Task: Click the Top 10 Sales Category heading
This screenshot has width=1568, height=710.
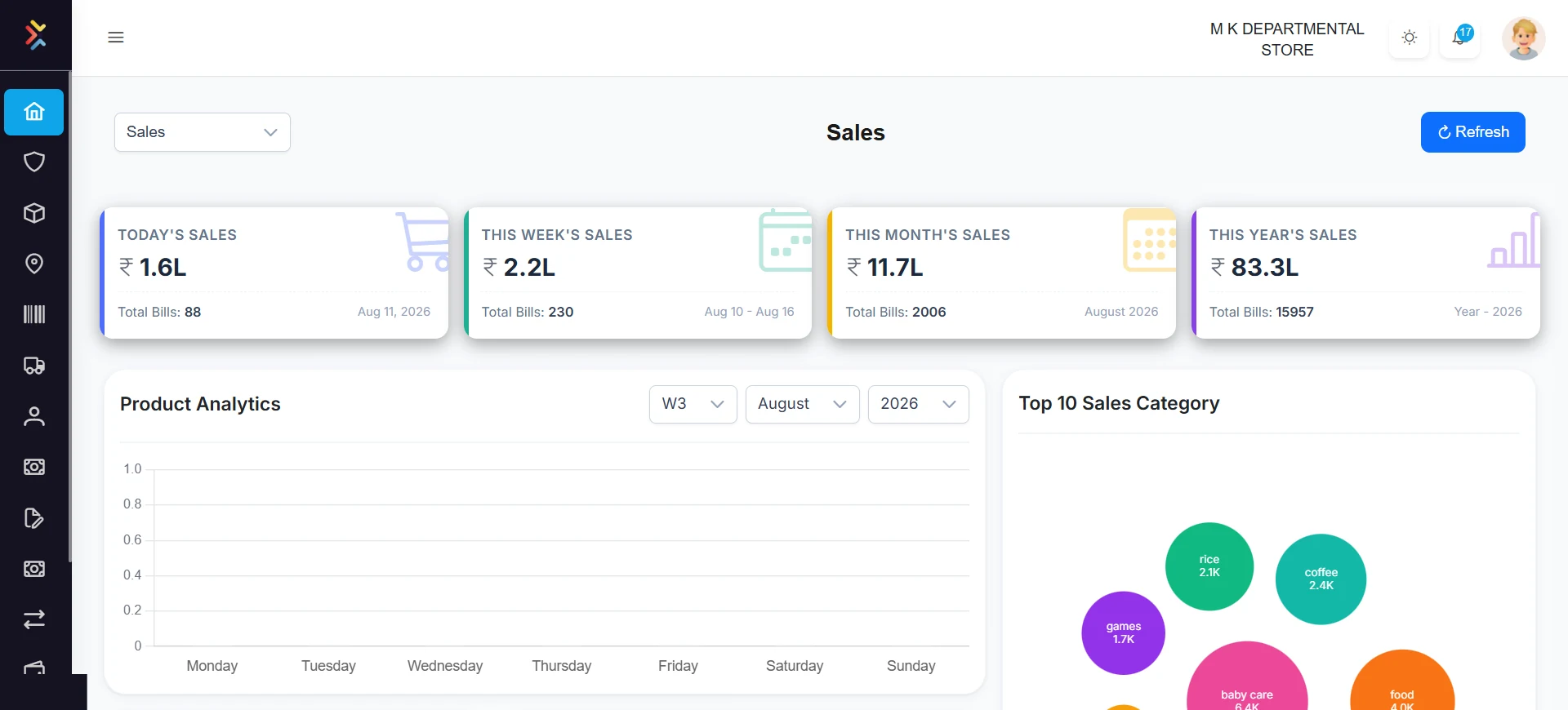Action: coord(1119,403)
